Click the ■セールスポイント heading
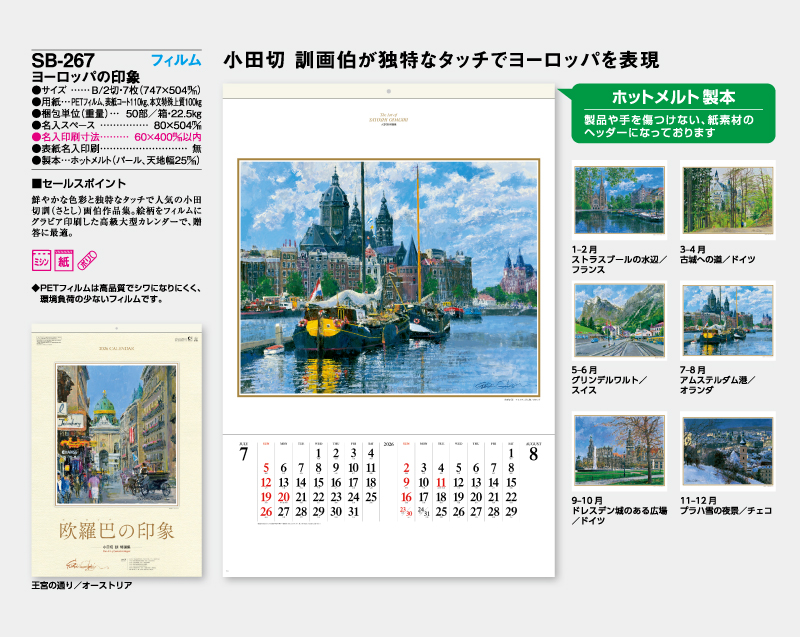 [79, 184]
